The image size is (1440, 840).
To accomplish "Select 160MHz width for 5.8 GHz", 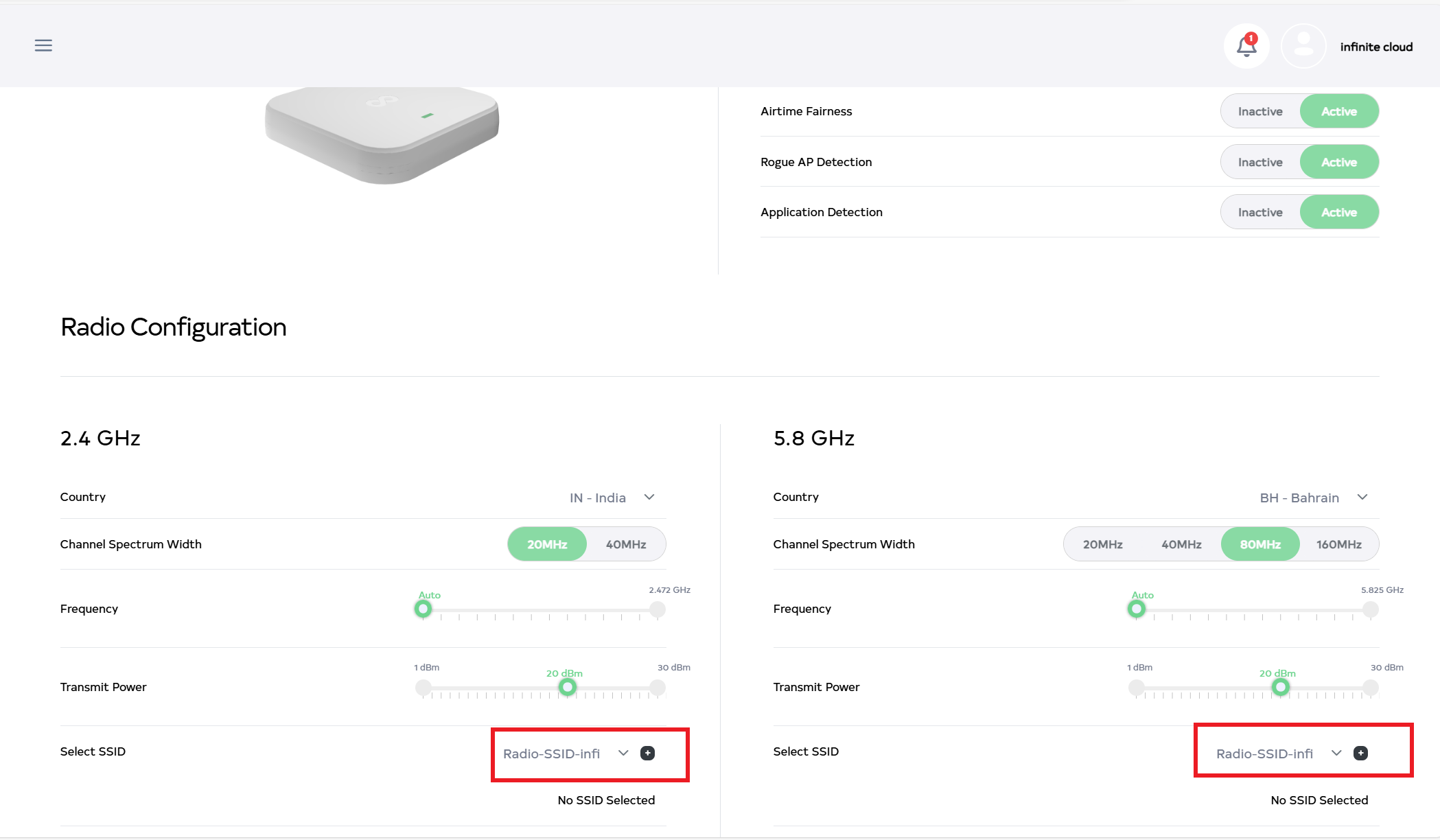I will click(1338, 544).
